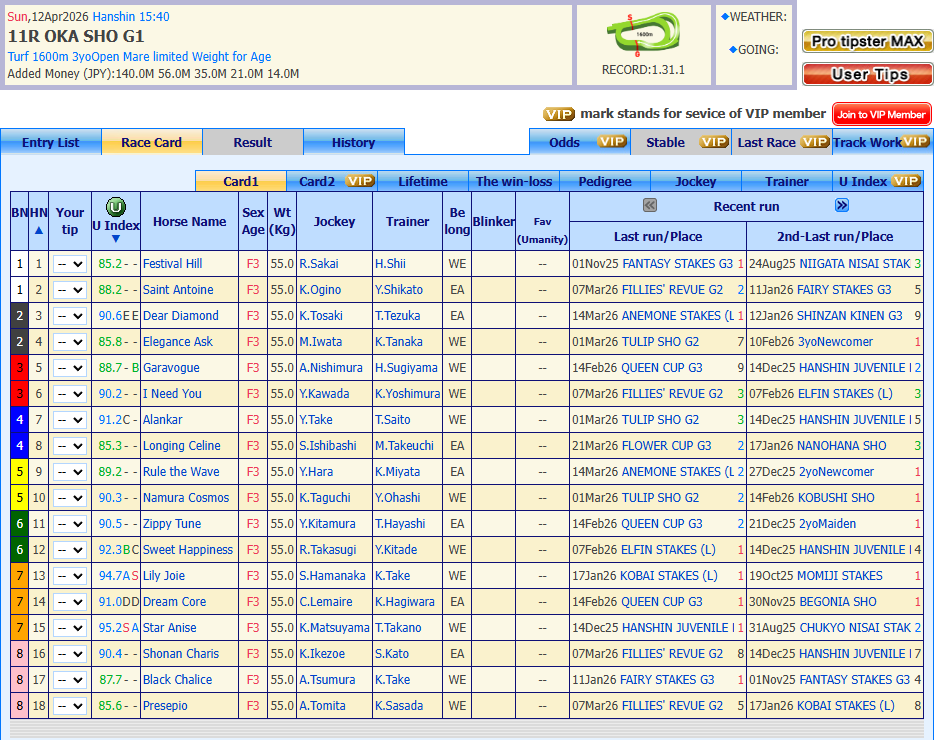Select the U Index VIP sub-tab
The height and width of the screenshot is (740, 941).
[x=878, y=181]
